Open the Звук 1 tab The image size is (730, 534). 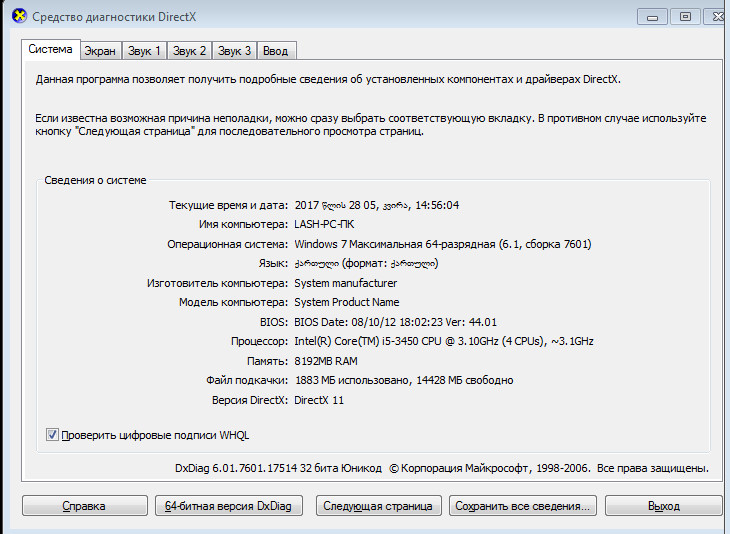[x=144, y=51]
